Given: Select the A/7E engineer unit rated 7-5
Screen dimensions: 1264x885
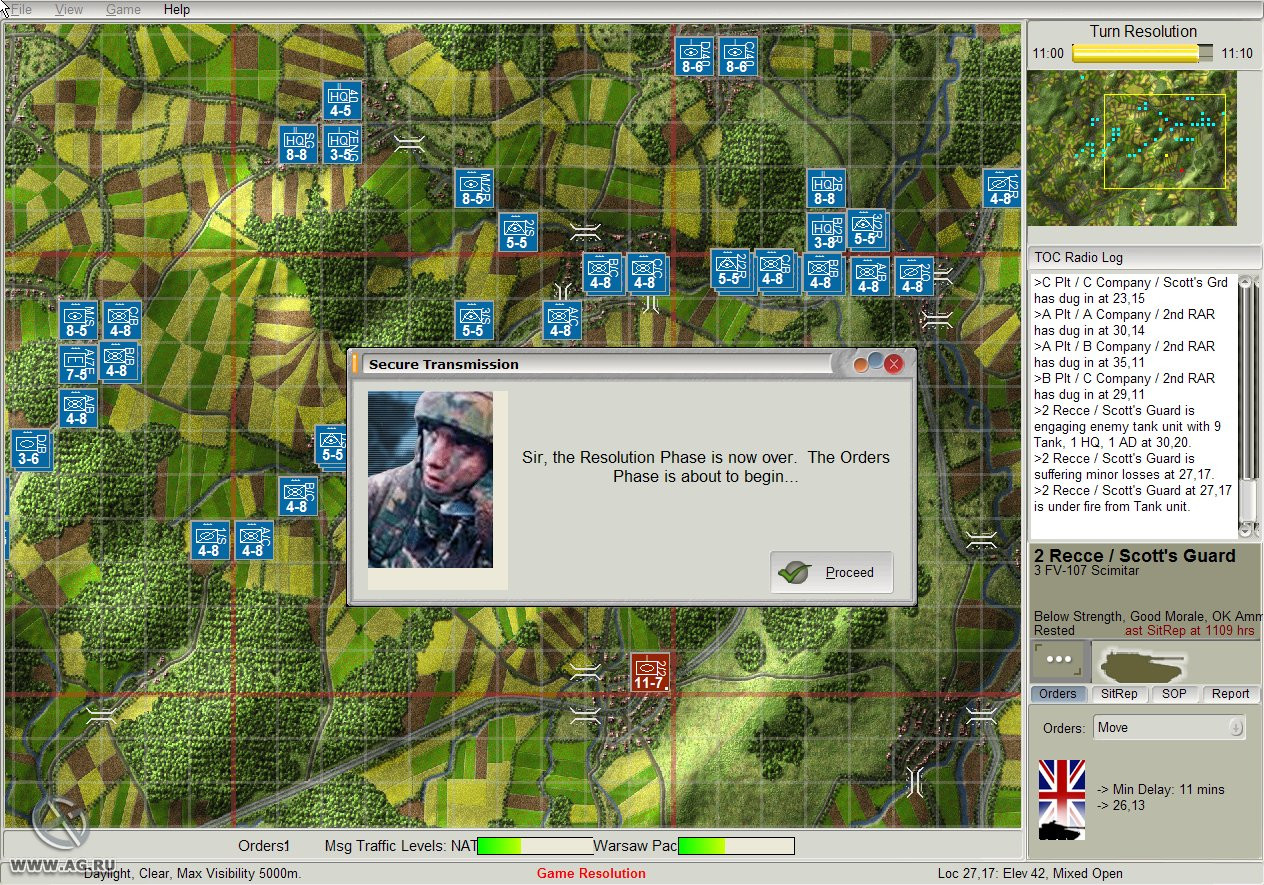Looking at the screenshot, I should coord(77,364).
